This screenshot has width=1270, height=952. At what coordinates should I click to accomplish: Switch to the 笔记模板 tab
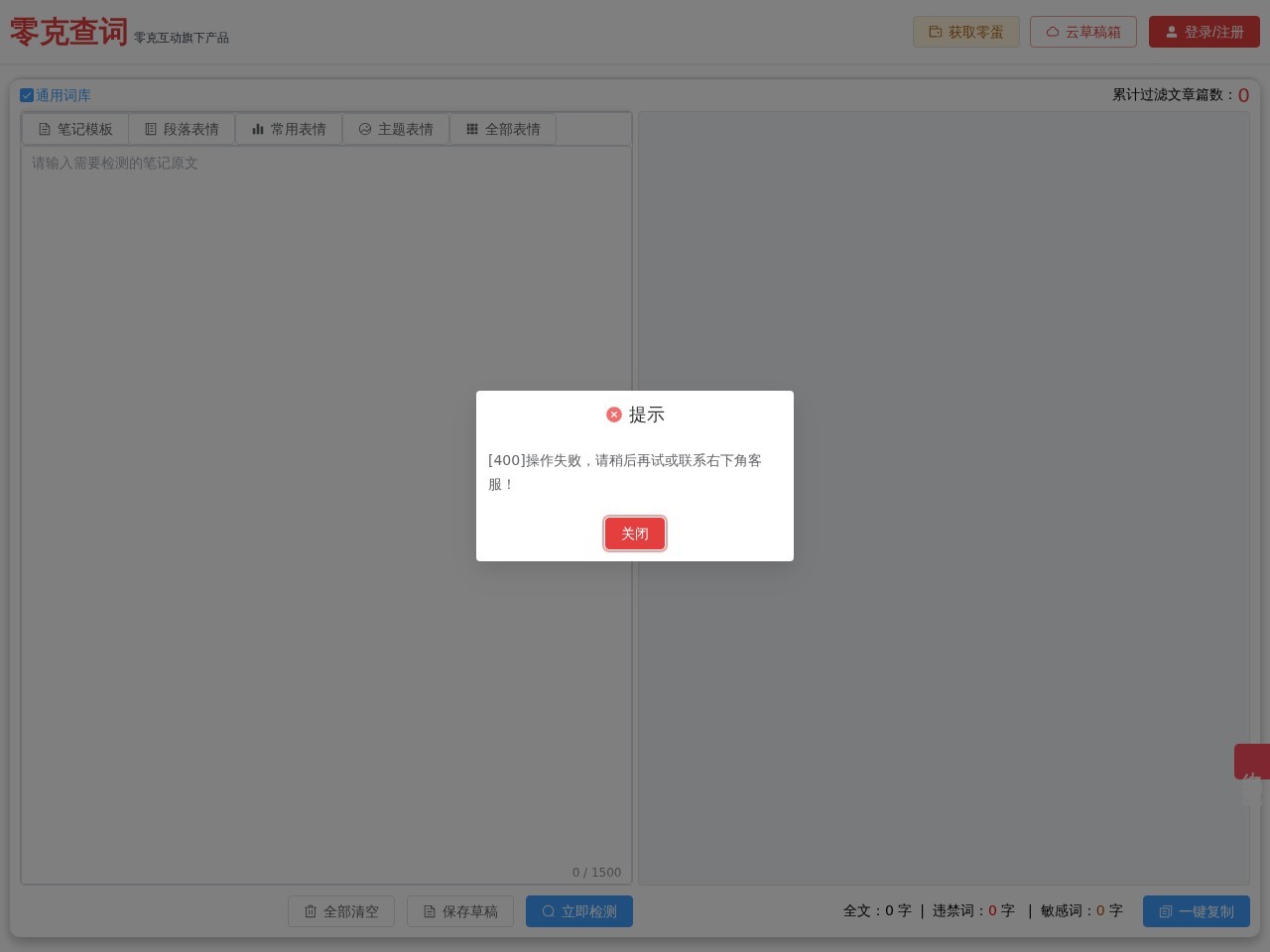click(x=75, y=129)
